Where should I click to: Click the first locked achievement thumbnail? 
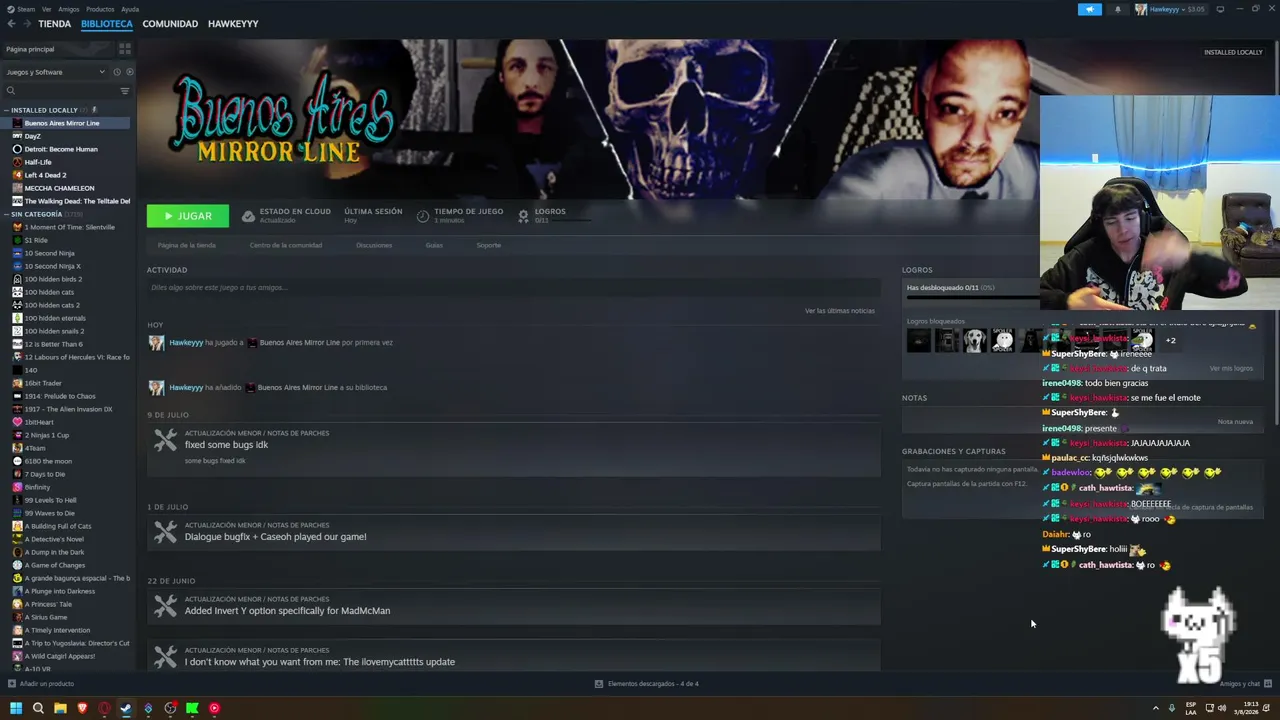[918, 341]
